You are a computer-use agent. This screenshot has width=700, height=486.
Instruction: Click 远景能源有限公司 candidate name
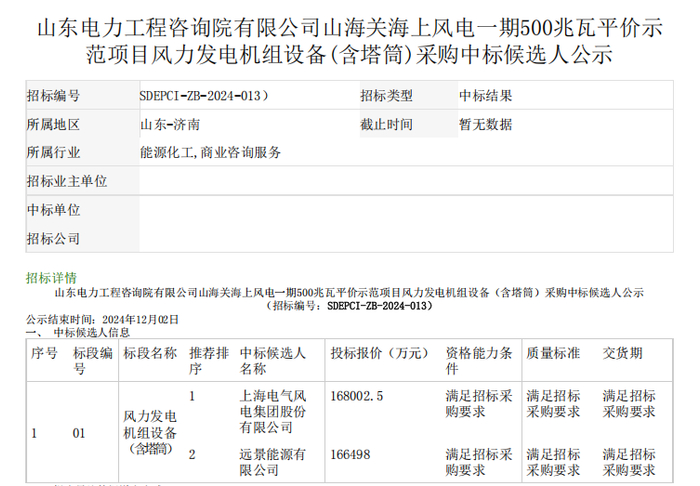[272, 462]
